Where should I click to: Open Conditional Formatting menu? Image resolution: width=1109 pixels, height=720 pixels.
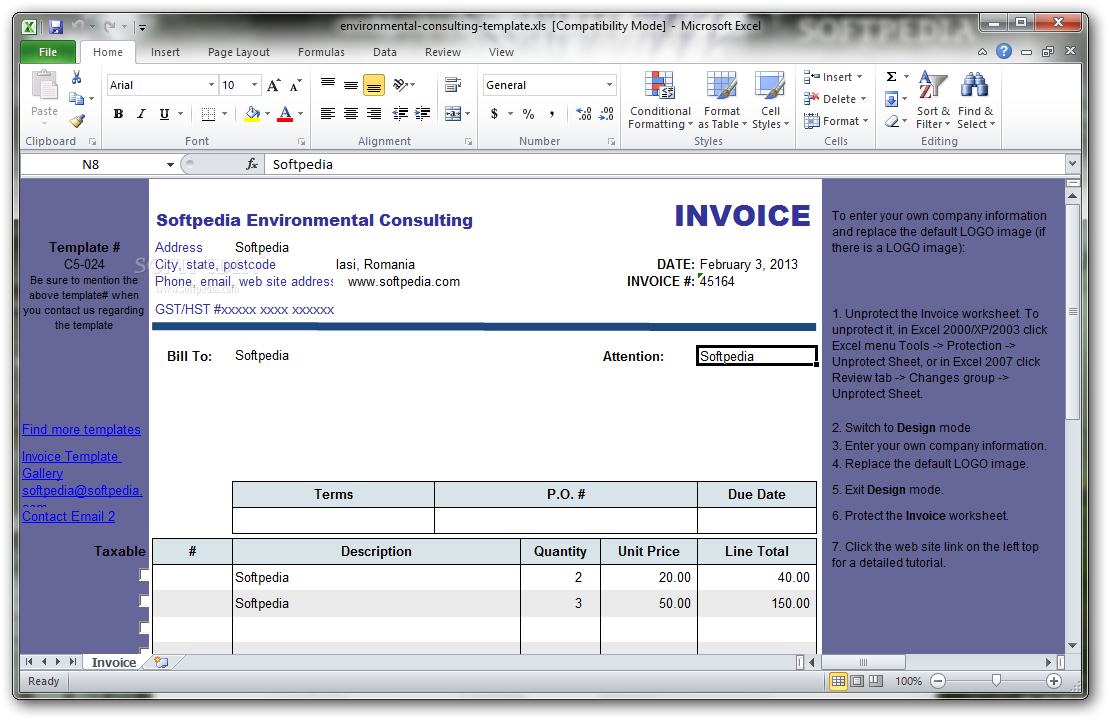[x=660, y=100]
